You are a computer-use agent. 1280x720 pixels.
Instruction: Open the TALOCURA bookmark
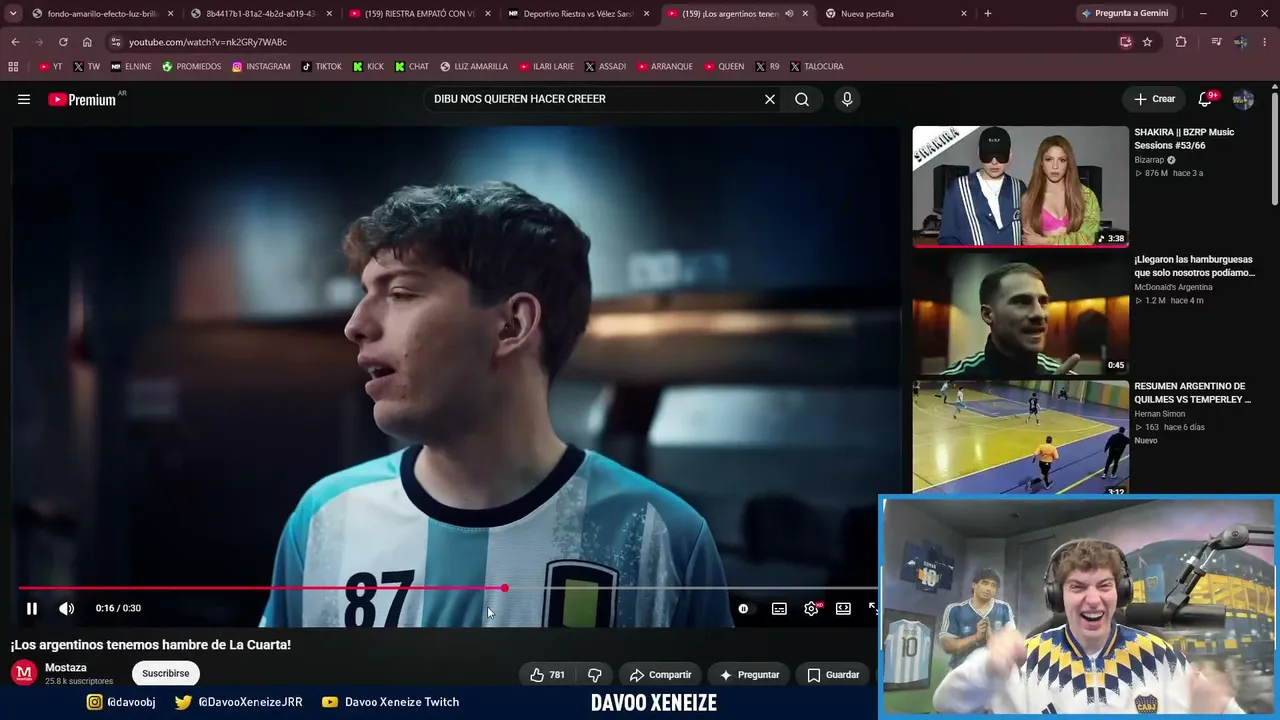(816, 67)
